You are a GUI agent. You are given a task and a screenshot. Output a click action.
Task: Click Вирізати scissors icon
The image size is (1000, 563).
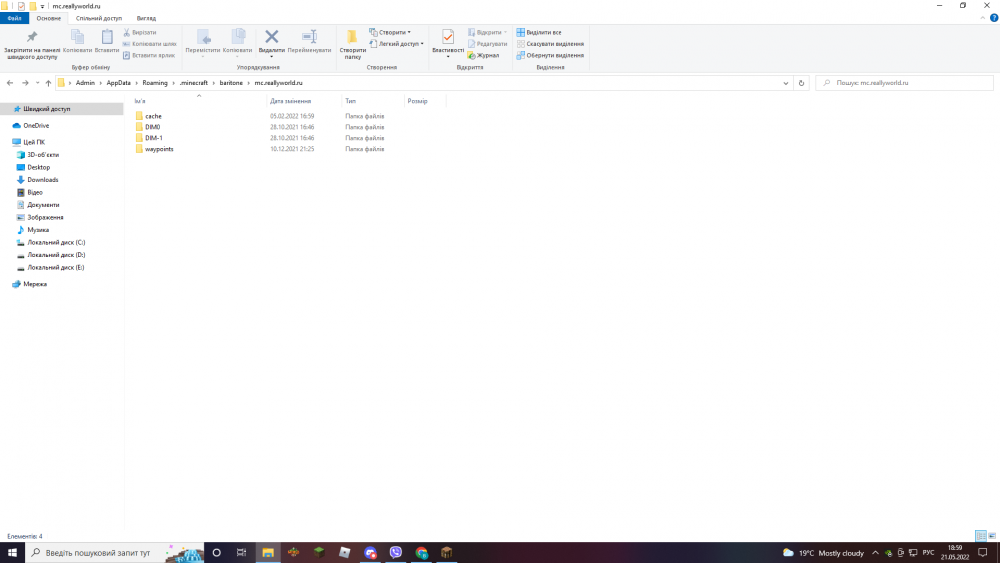140,32
